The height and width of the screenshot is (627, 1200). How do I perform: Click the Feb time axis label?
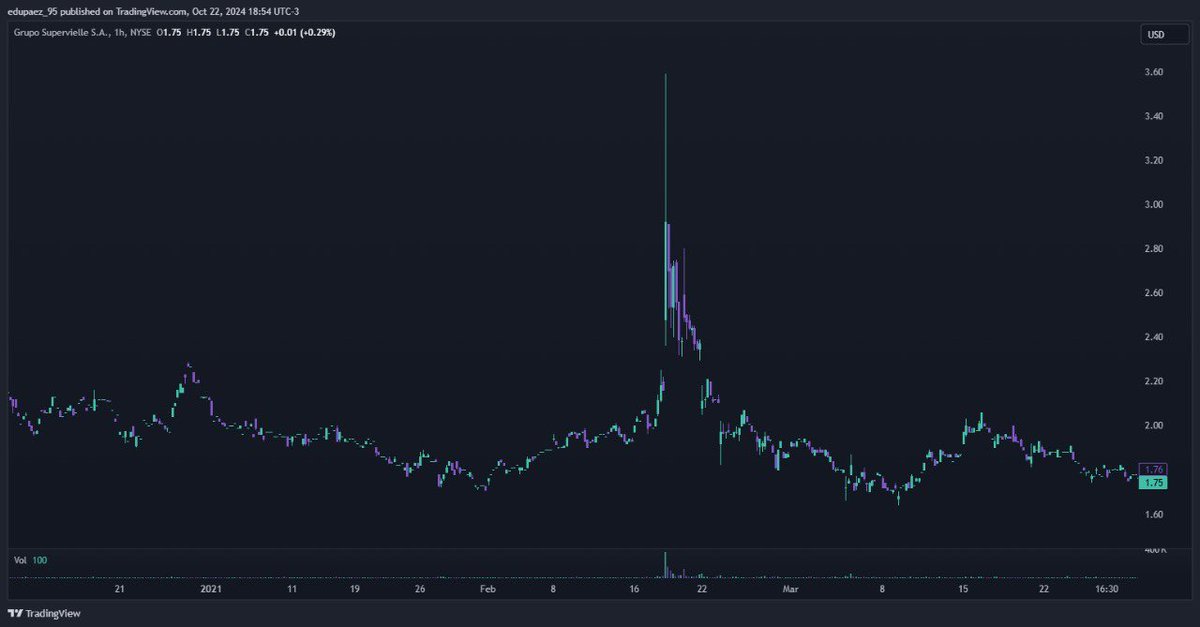click(488, 589)
